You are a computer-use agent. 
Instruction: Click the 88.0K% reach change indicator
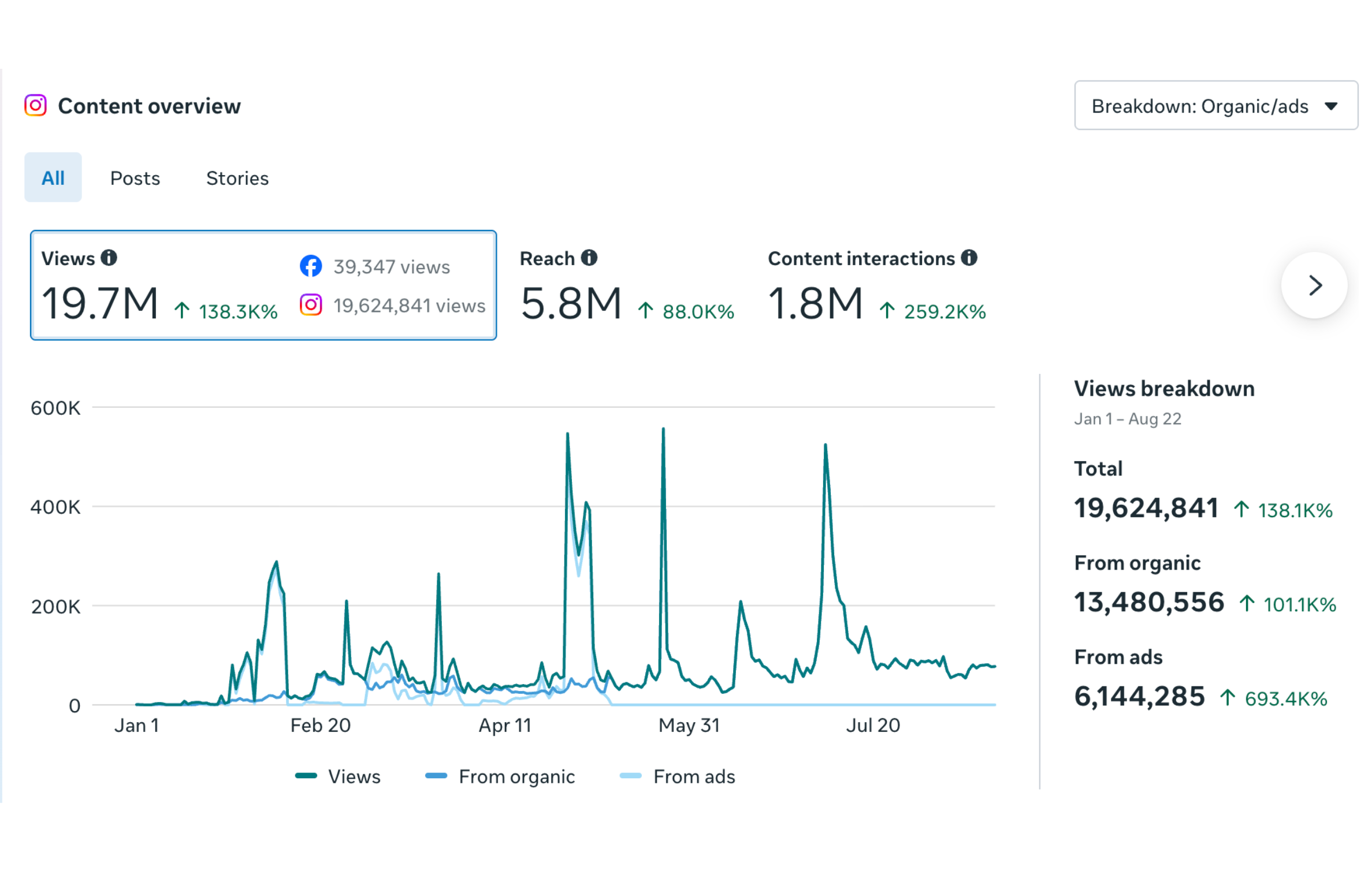(x=686, y=311)
